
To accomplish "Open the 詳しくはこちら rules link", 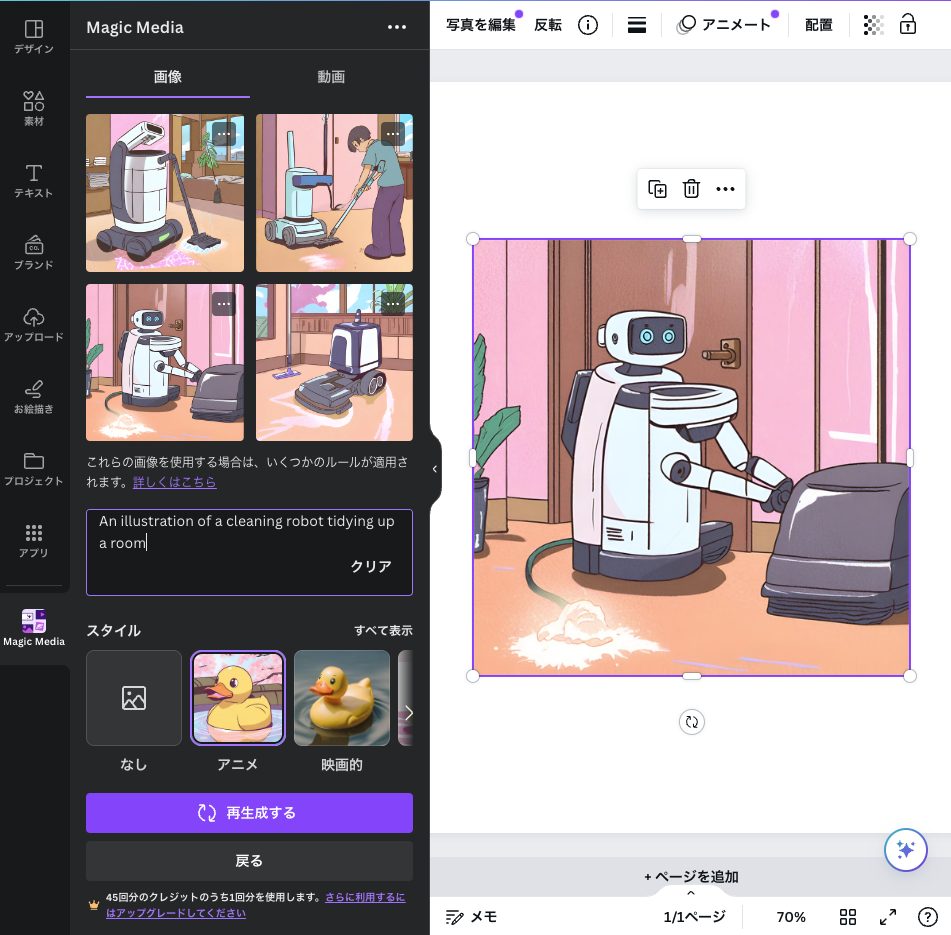I will [175, 482].
